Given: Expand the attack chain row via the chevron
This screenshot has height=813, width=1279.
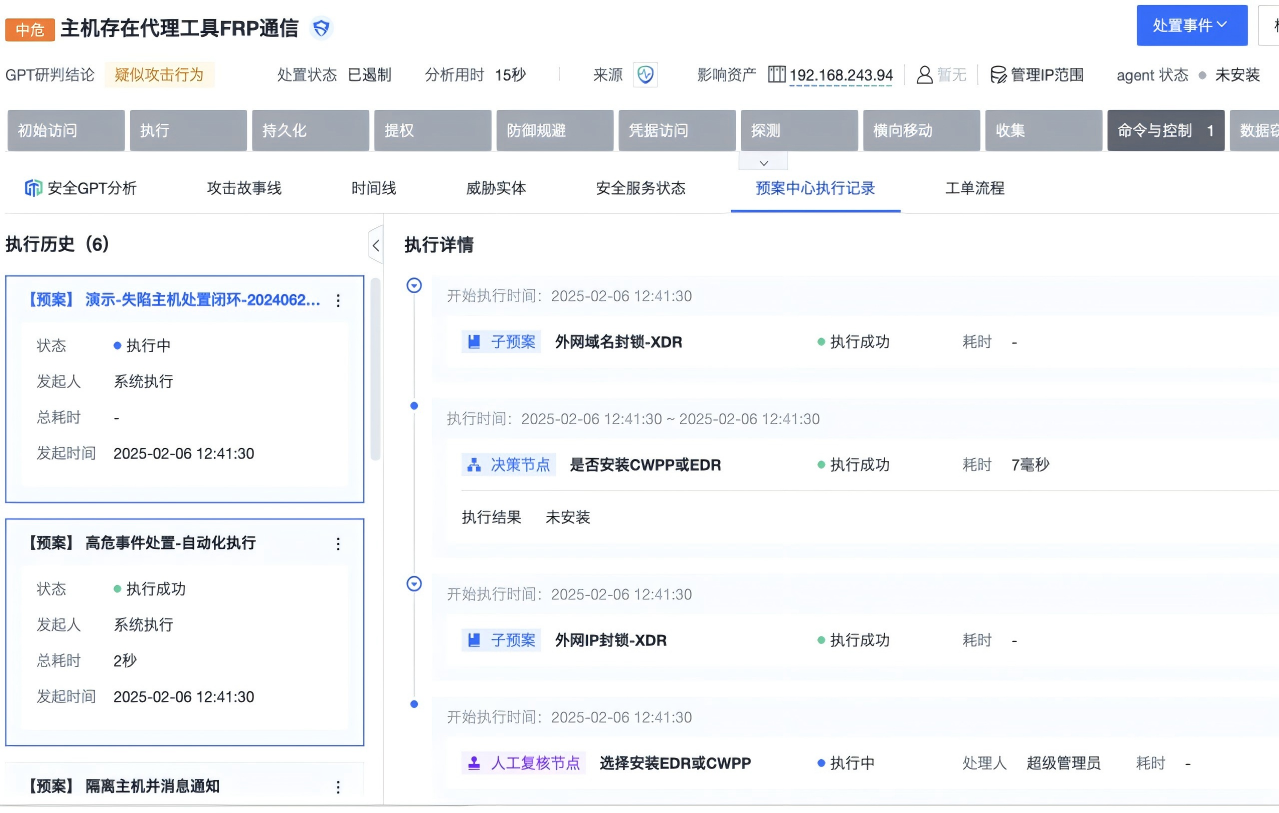Looking at the screenshot, I should click(763, 161).
